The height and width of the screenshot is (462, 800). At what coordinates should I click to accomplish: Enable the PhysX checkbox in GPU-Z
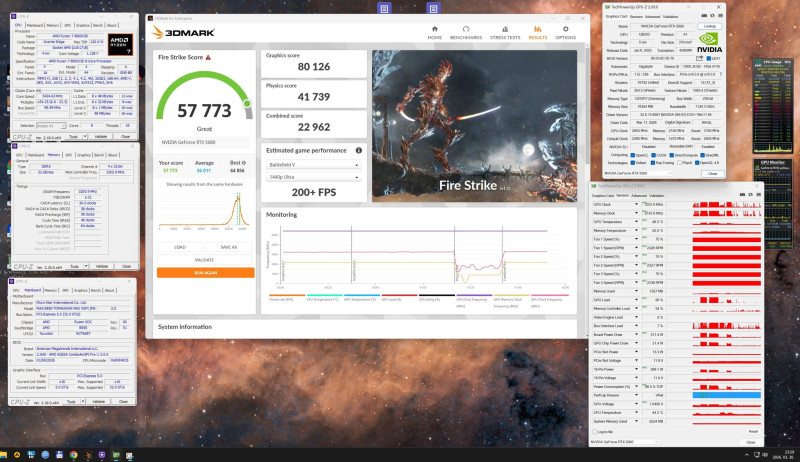(x=679, y=163)
